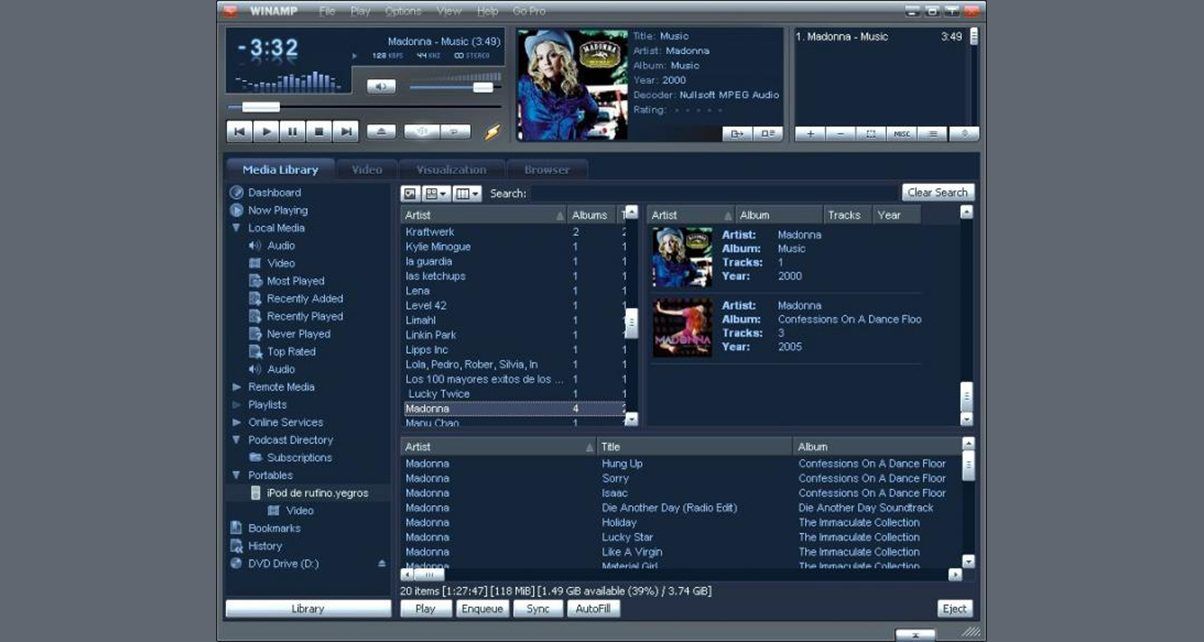This screenshot has height=642, width=1204.
Task: Switch to the Browser tab
Action: click(x=547, y=170)
